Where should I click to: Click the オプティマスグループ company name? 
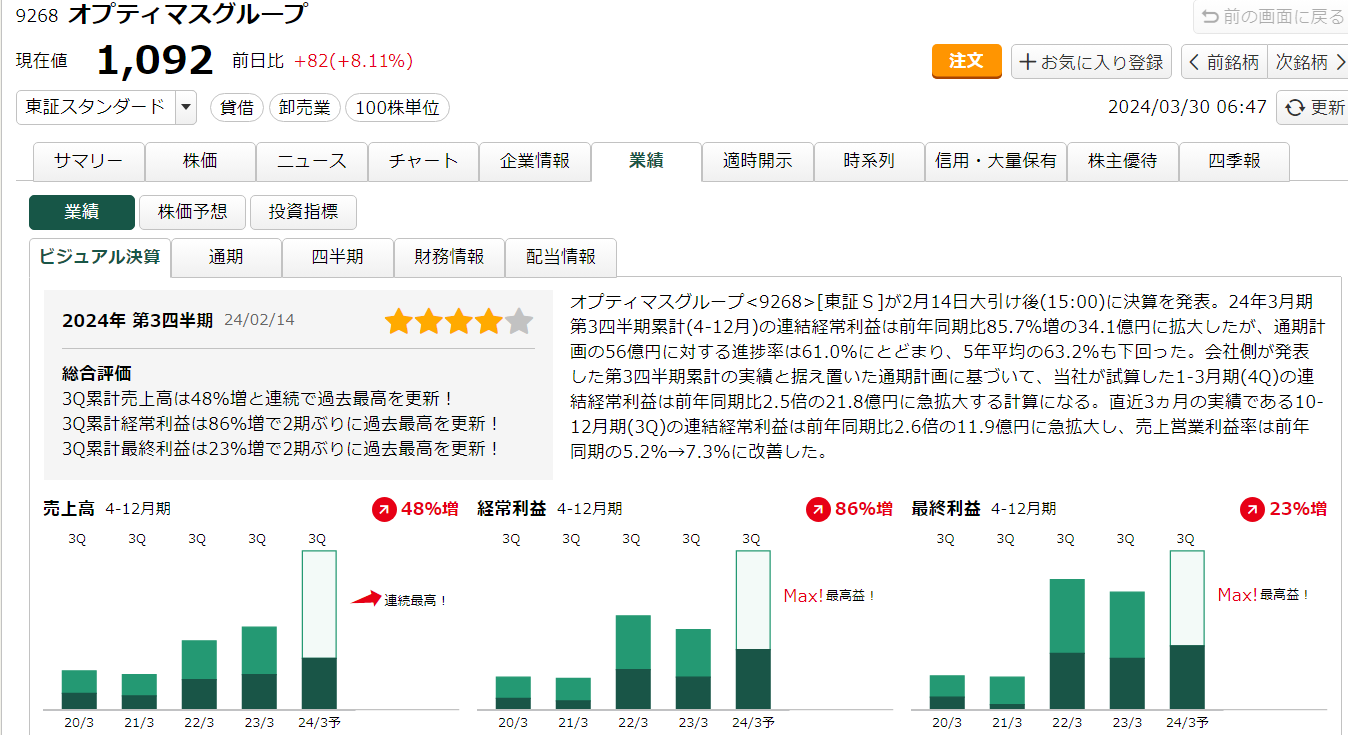[x=187, y=15]
